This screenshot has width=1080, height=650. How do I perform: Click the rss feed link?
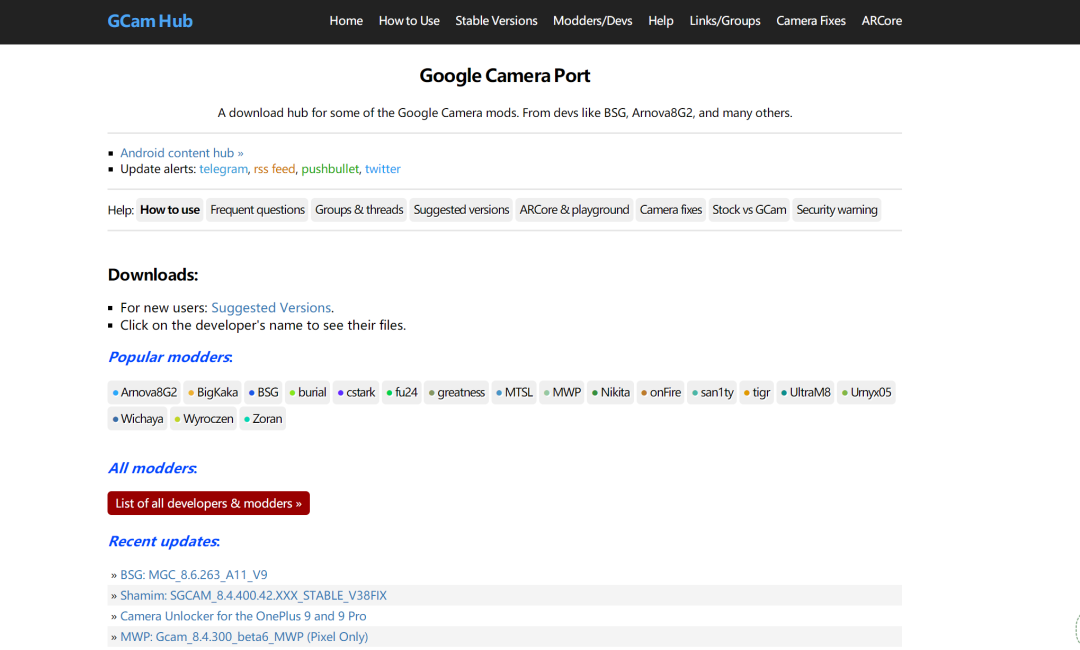pyautogui.click(x=274, y=169)
